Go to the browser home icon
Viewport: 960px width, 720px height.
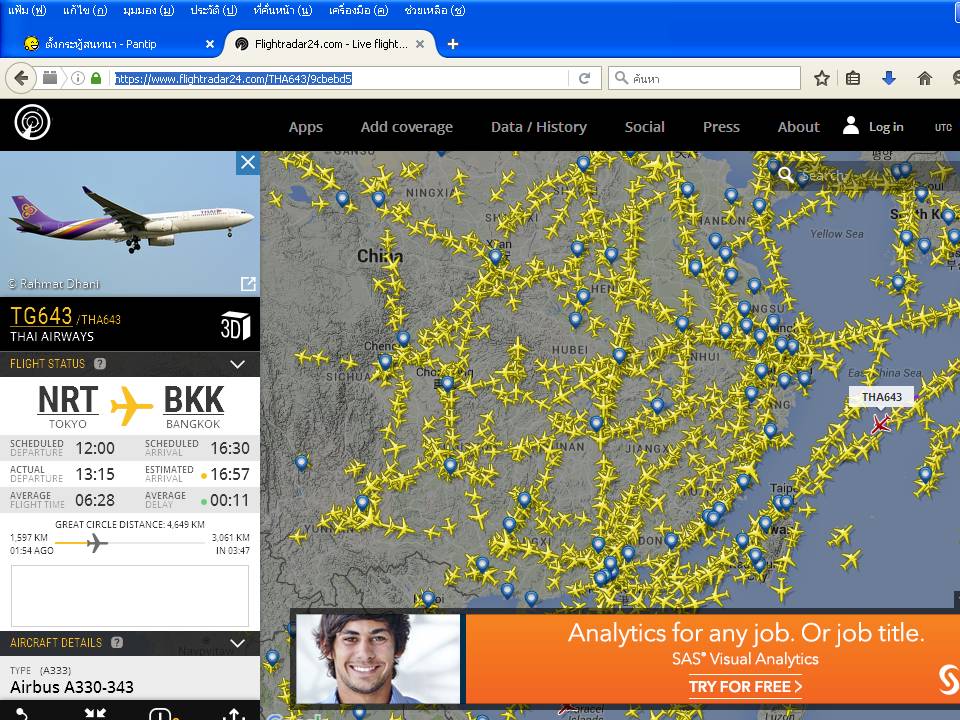click(924, 78)
